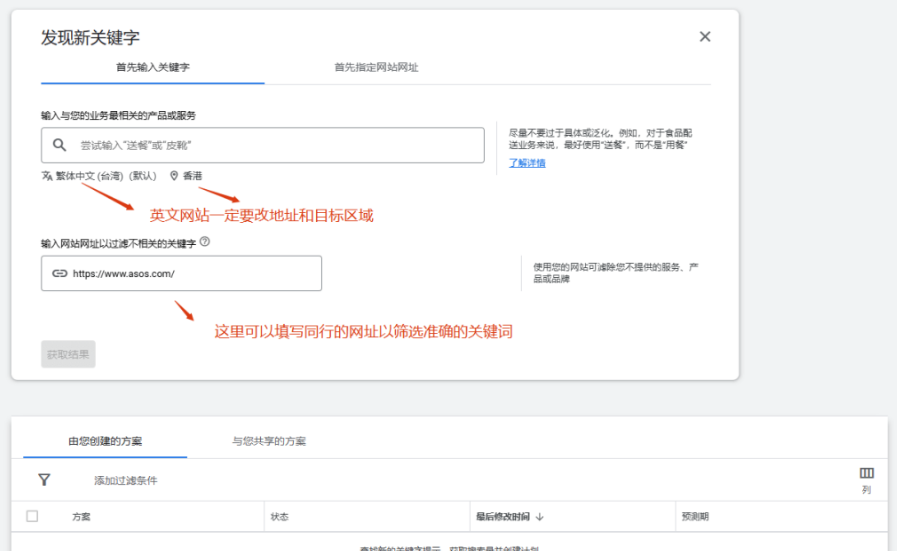Click the location pin icon

coord(174,176)
